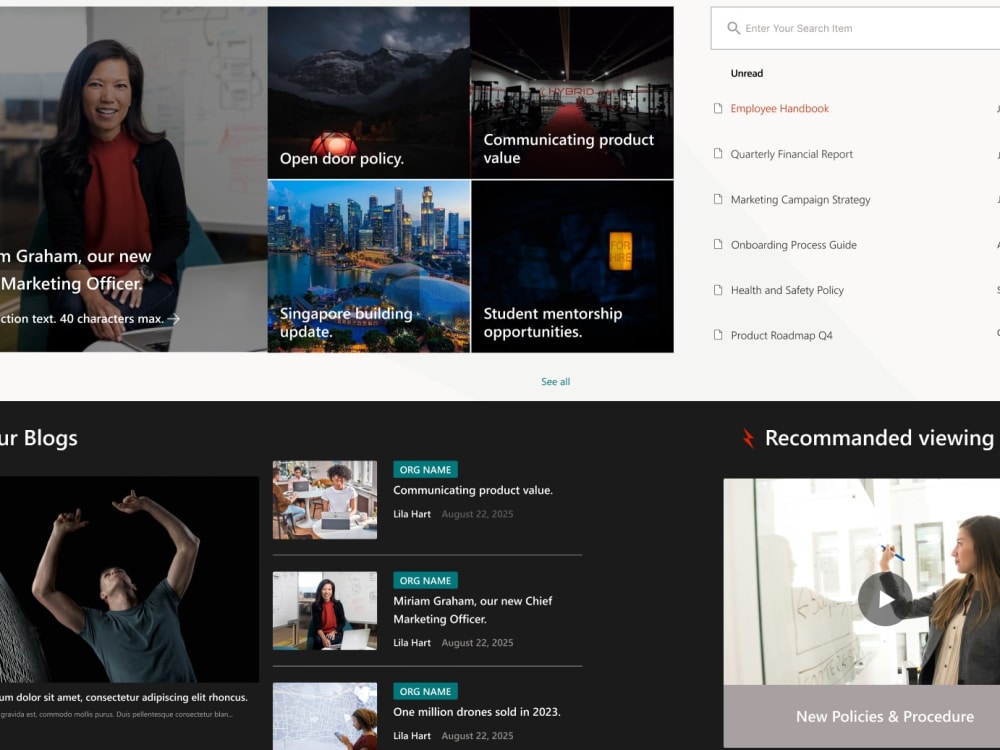
Task: Open Marketing Campaign Strategy document
Action: tap(800, 200)
